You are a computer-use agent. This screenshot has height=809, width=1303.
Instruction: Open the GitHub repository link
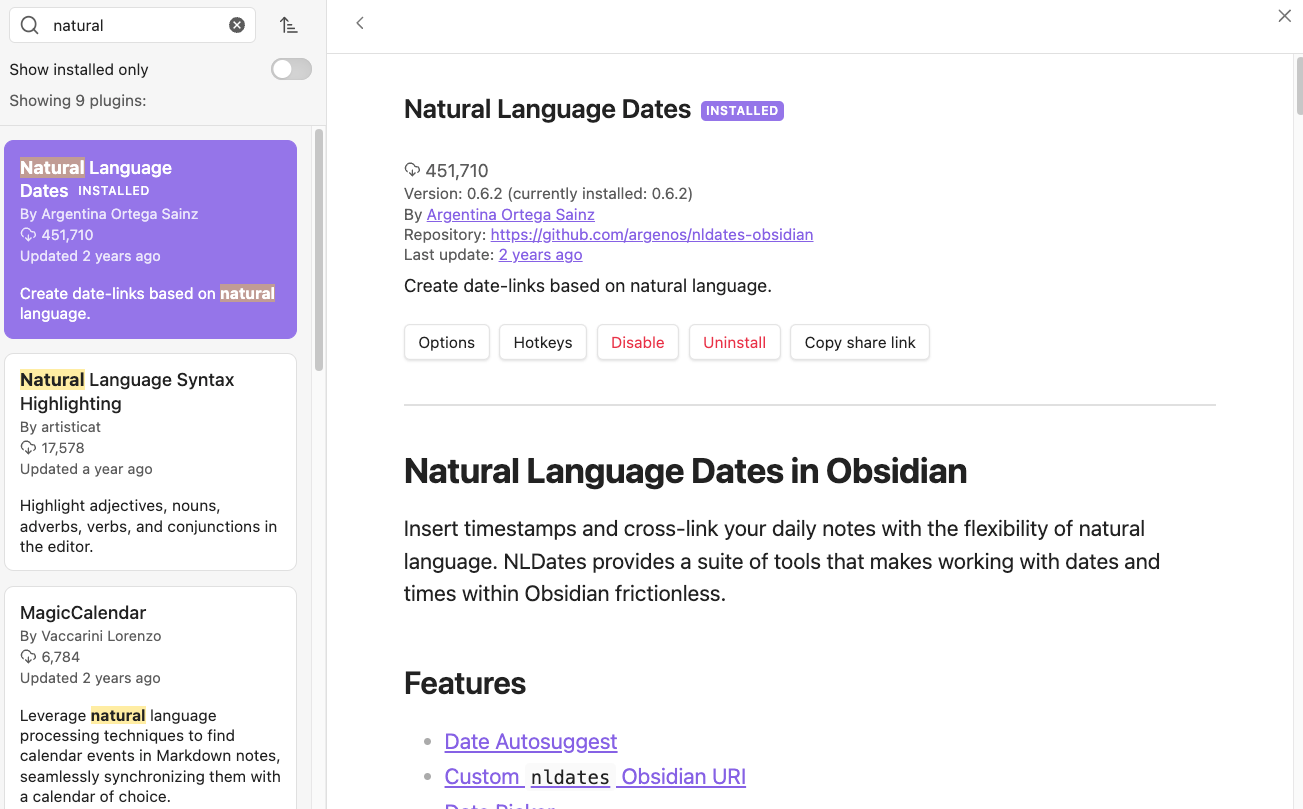coord(651,234)
